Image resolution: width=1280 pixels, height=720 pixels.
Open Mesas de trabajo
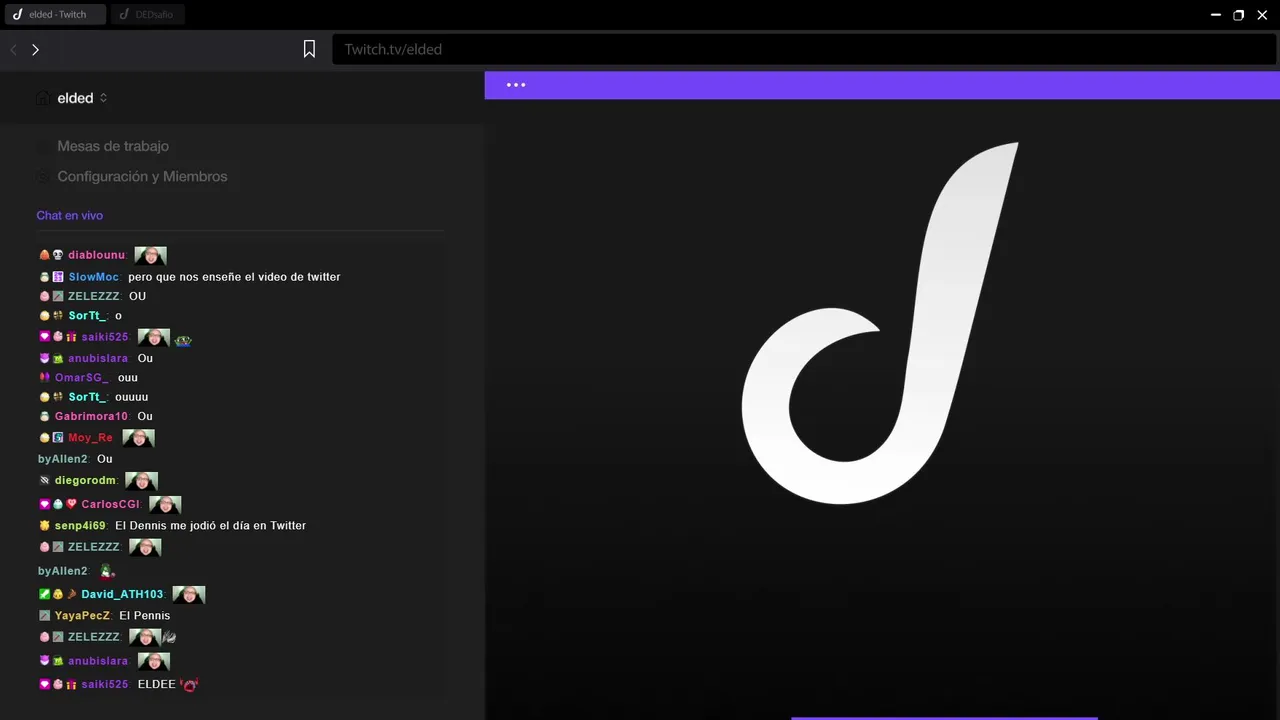(x=113, y=146)
